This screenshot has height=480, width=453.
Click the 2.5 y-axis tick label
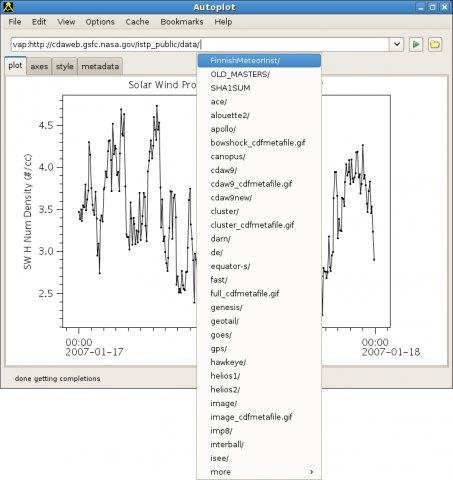click(46, 293)
